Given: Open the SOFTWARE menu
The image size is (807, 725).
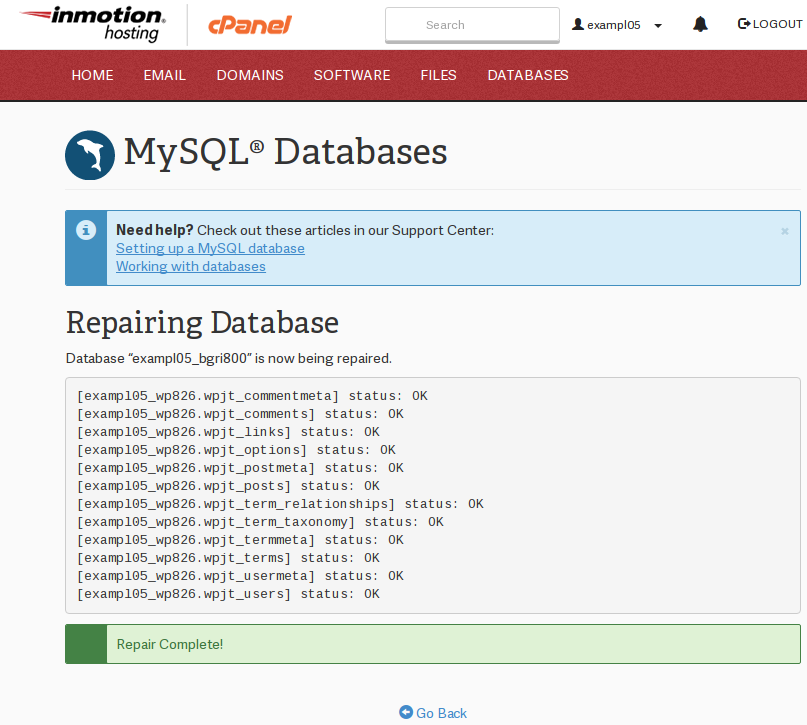Looking at the screenshot, I should (x=352, y=75).
